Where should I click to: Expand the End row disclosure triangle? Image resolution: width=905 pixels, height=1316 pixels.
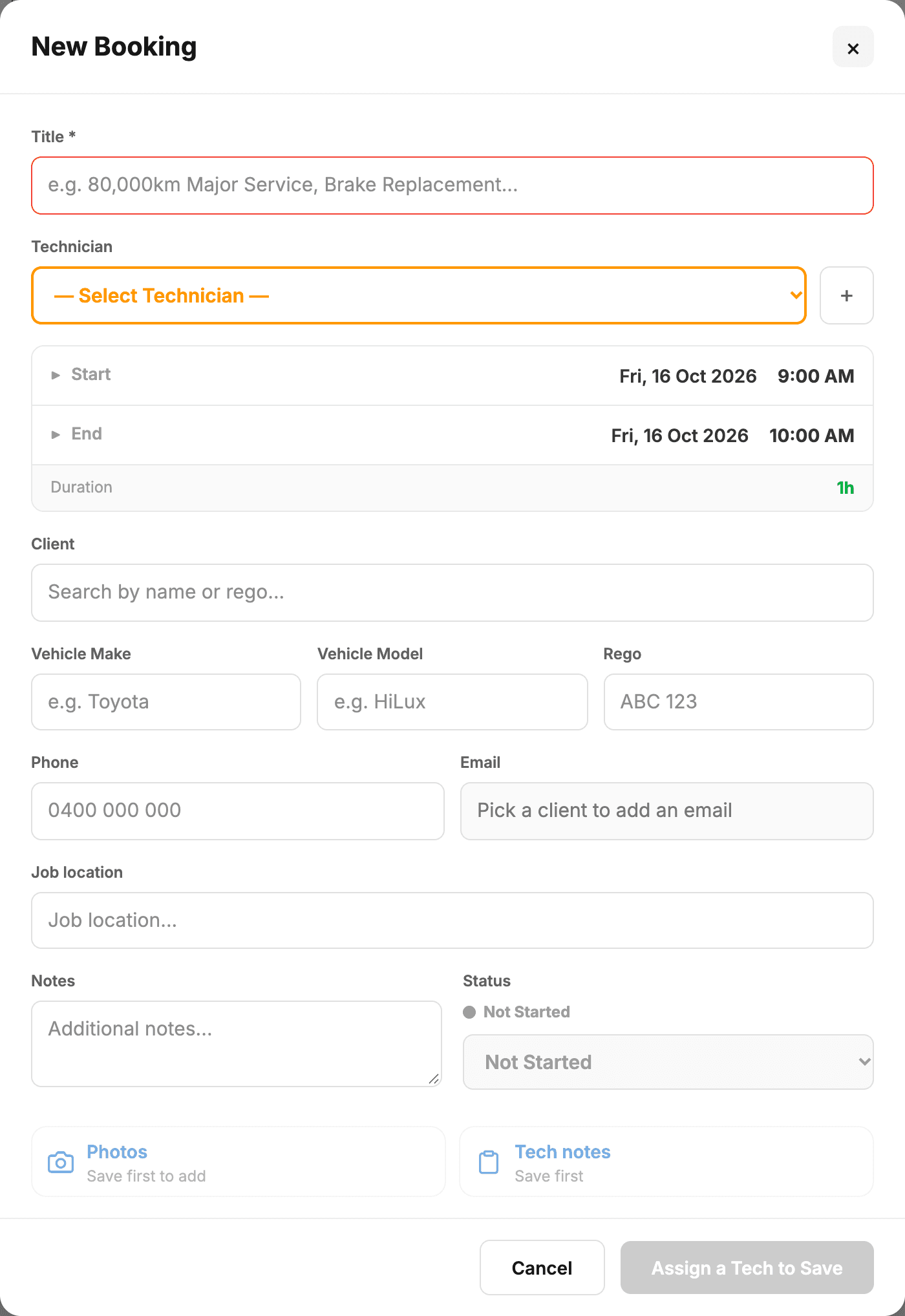(x=56, y=434)
